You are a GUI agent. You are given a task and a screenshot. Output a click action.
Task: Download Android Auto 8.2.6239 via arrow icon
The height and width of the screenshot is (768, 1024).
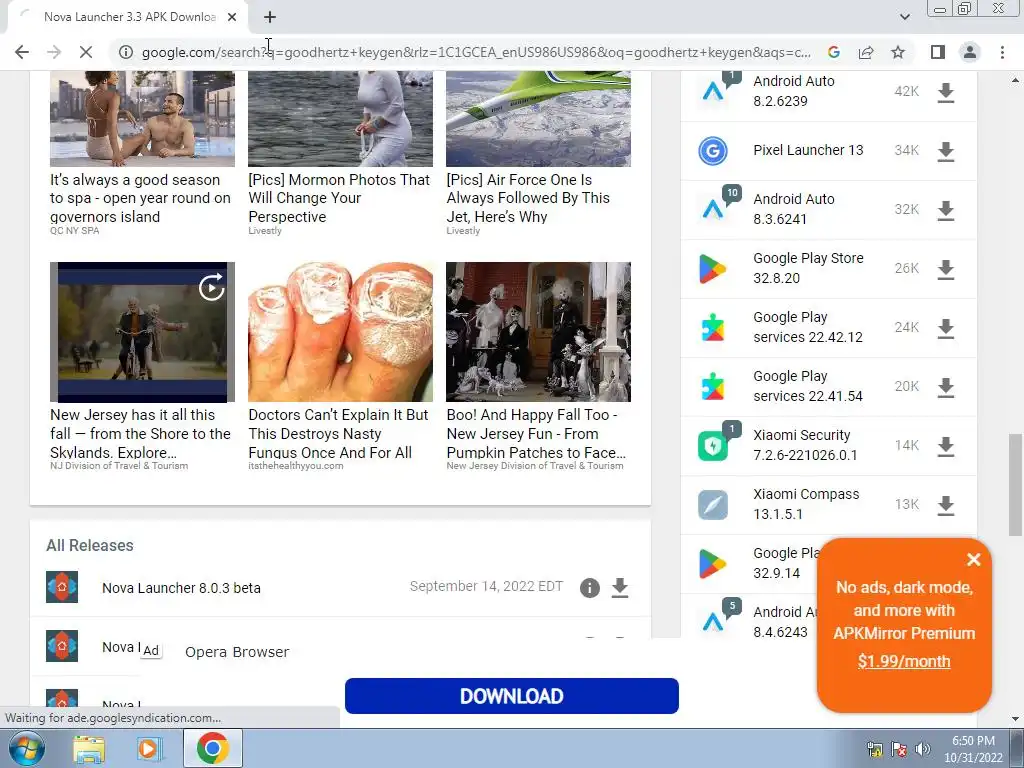[946, 93]
